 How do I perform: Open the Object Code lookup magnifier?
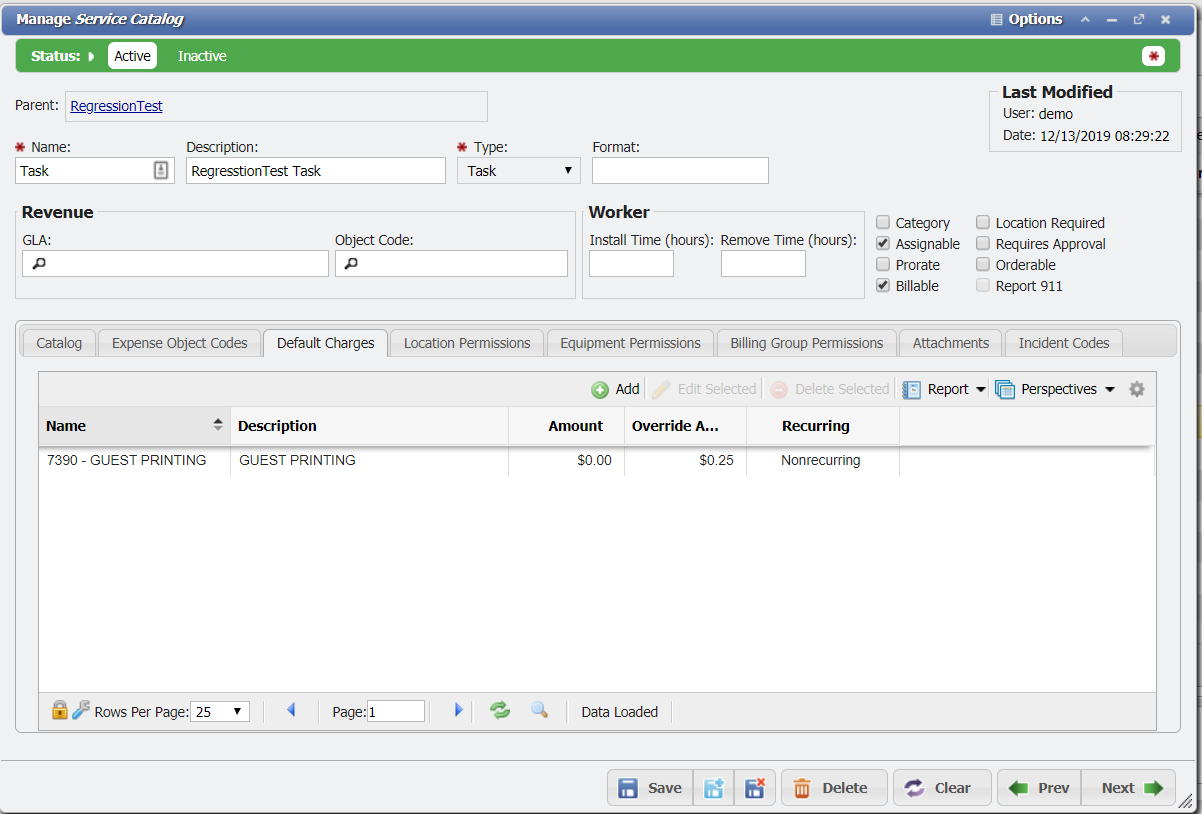coord(349,263)
